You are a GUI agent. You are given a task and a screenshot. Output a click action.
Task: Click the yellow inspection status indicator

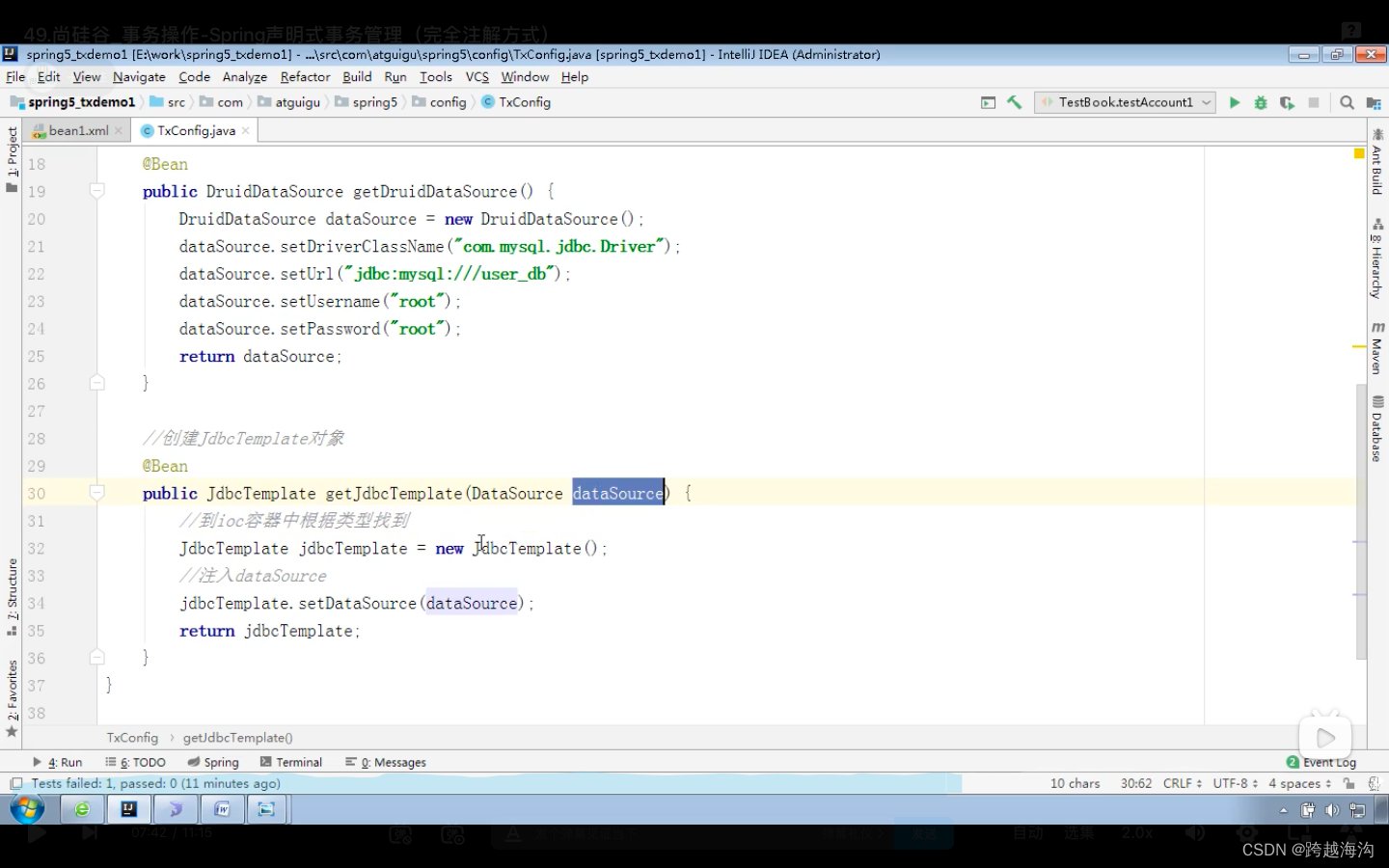[x=1359, y=153]
